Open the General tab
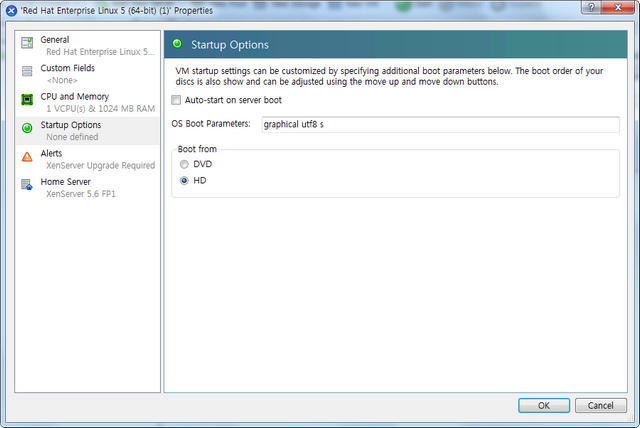This screenshot has width=640, height=428. 87,45
